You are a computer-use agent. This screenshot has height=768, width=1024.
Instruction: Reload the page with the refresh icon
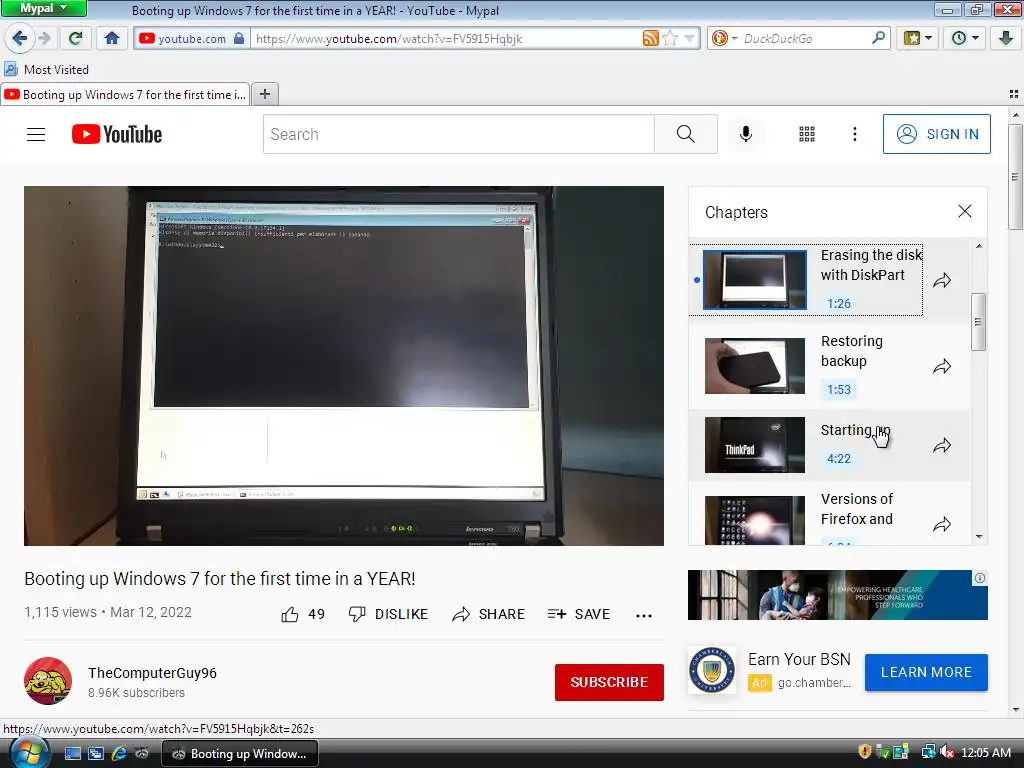pyautogui.click(x=75, y=39)
